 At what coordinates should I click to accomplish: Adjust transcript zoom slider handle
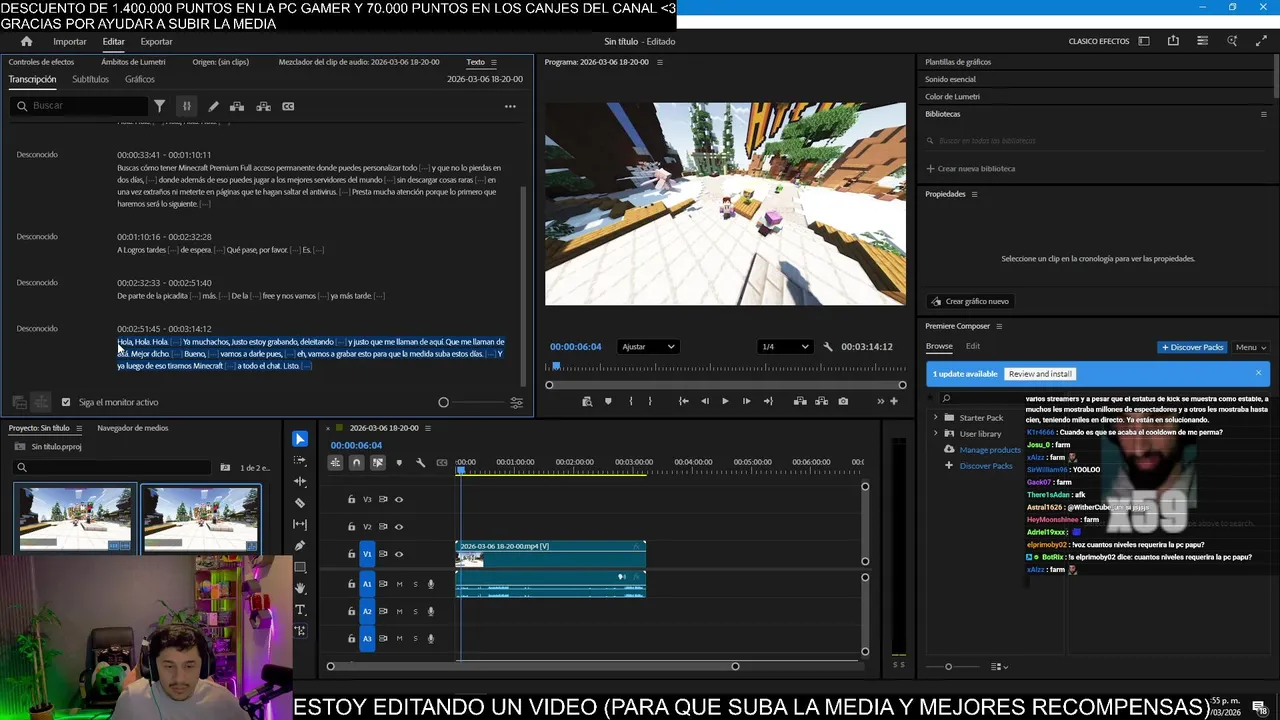pos(443,402)
